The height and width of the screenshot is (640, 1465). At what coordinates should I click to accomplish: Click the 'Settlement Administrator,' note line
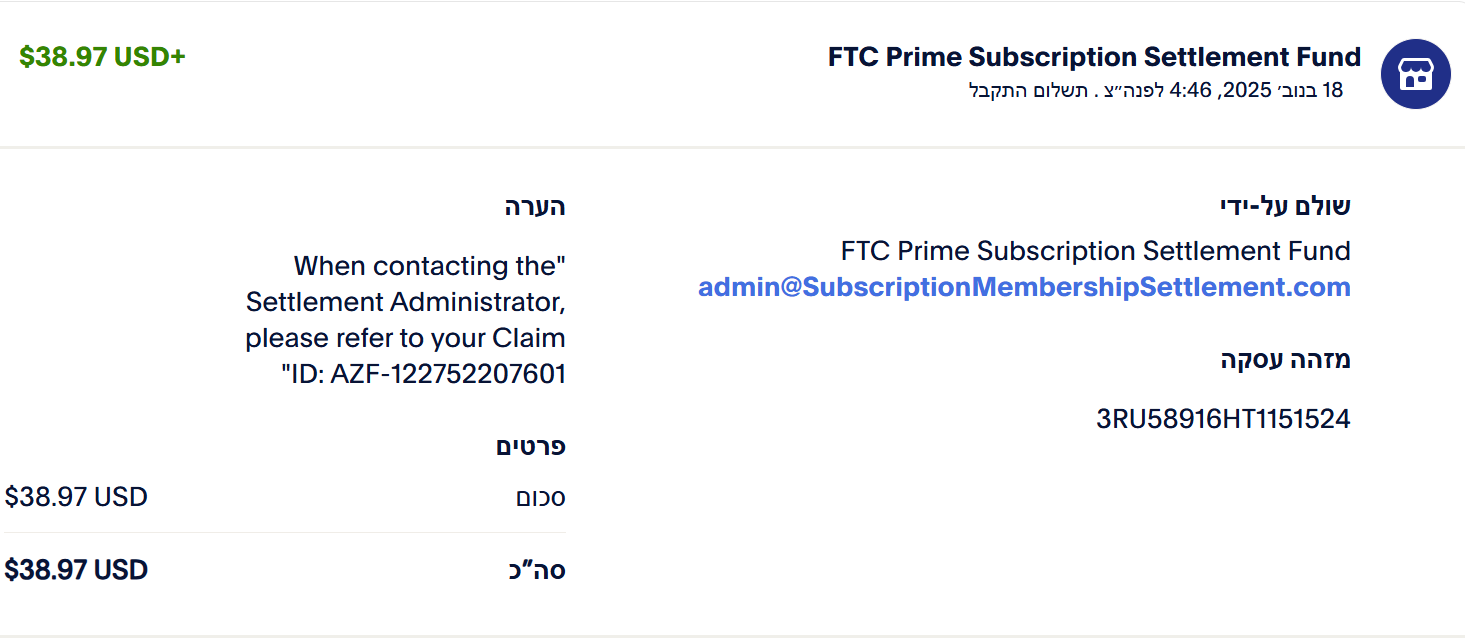406,302
